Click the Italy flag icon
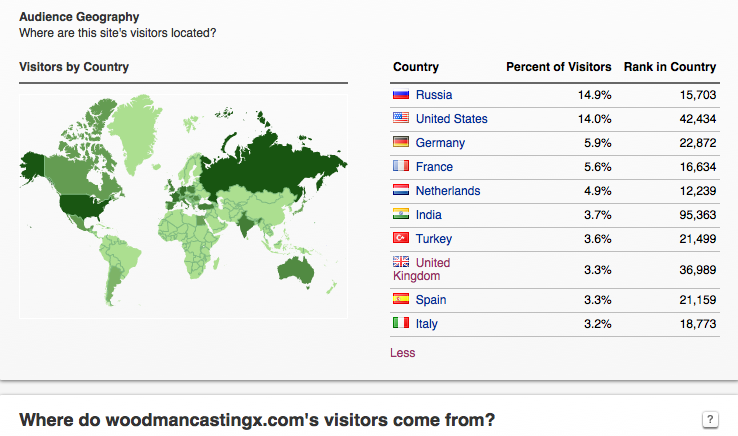The height and width of the screenshot is (436, 738). click(401, 324)
